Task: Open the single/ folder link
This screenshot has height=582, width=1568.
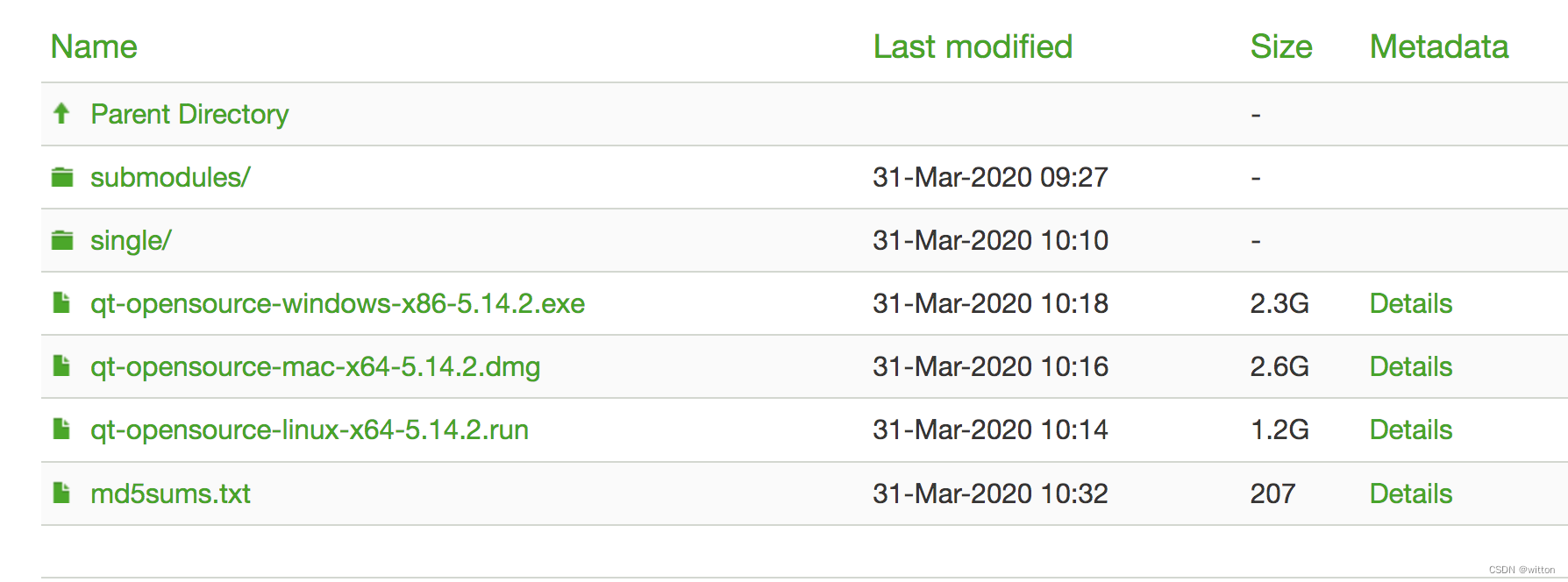Action: pyautogui.click(x=131, y=240)
